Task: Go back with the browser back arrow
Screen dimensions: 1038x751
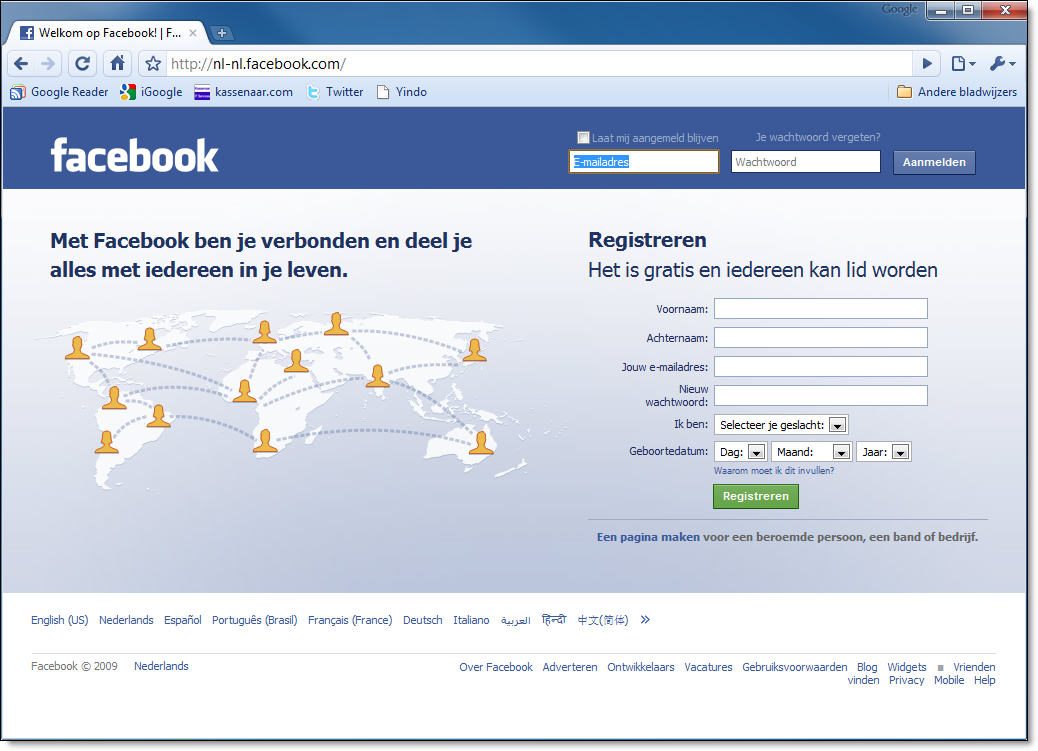Action: click(21, 64)
